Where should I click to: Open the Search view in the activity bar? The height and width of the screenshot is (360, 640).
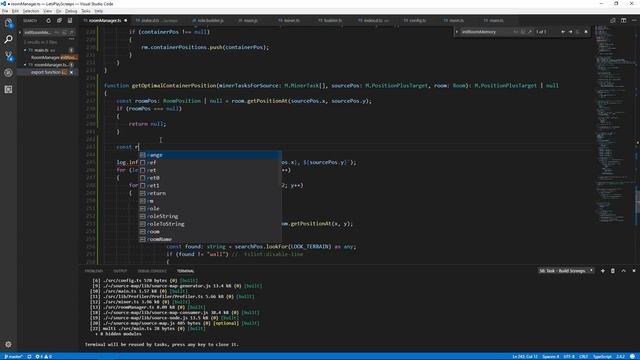8,39
